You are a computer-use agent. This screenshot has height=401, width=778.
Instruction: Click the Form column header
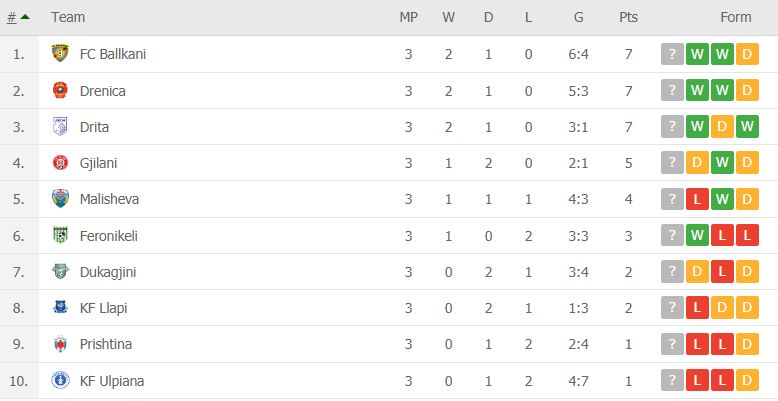(736, 17)
